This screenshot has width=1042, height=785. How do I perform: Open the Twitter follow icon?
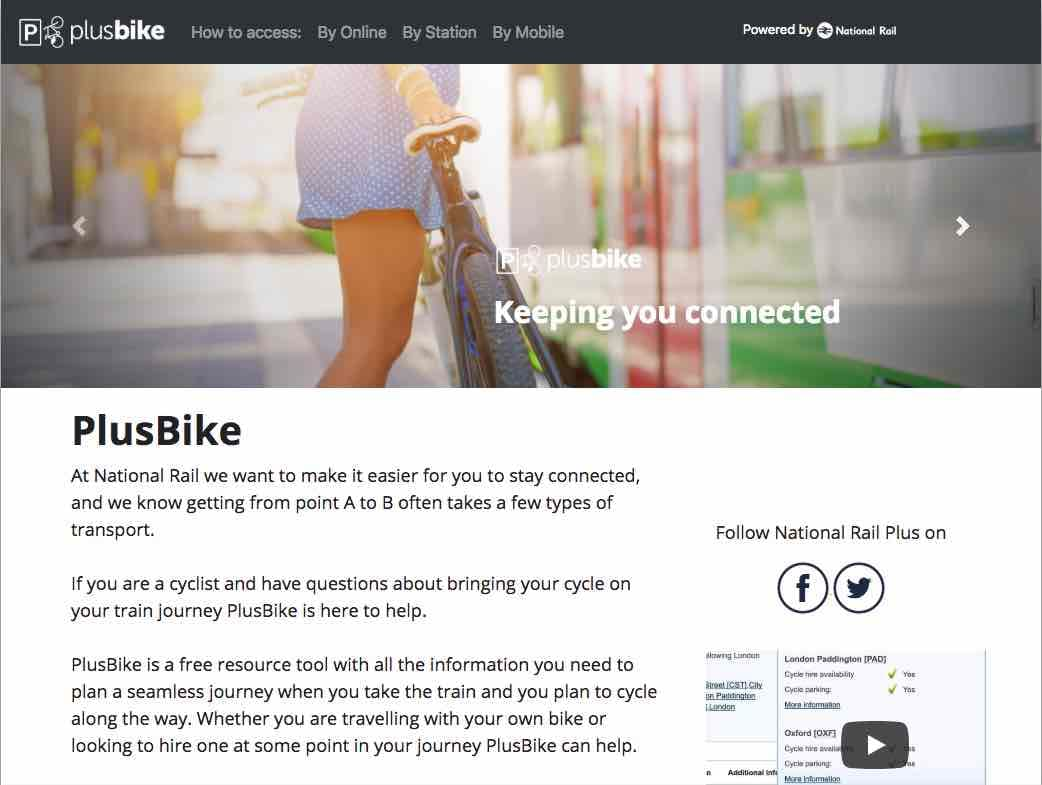(859, 588)
